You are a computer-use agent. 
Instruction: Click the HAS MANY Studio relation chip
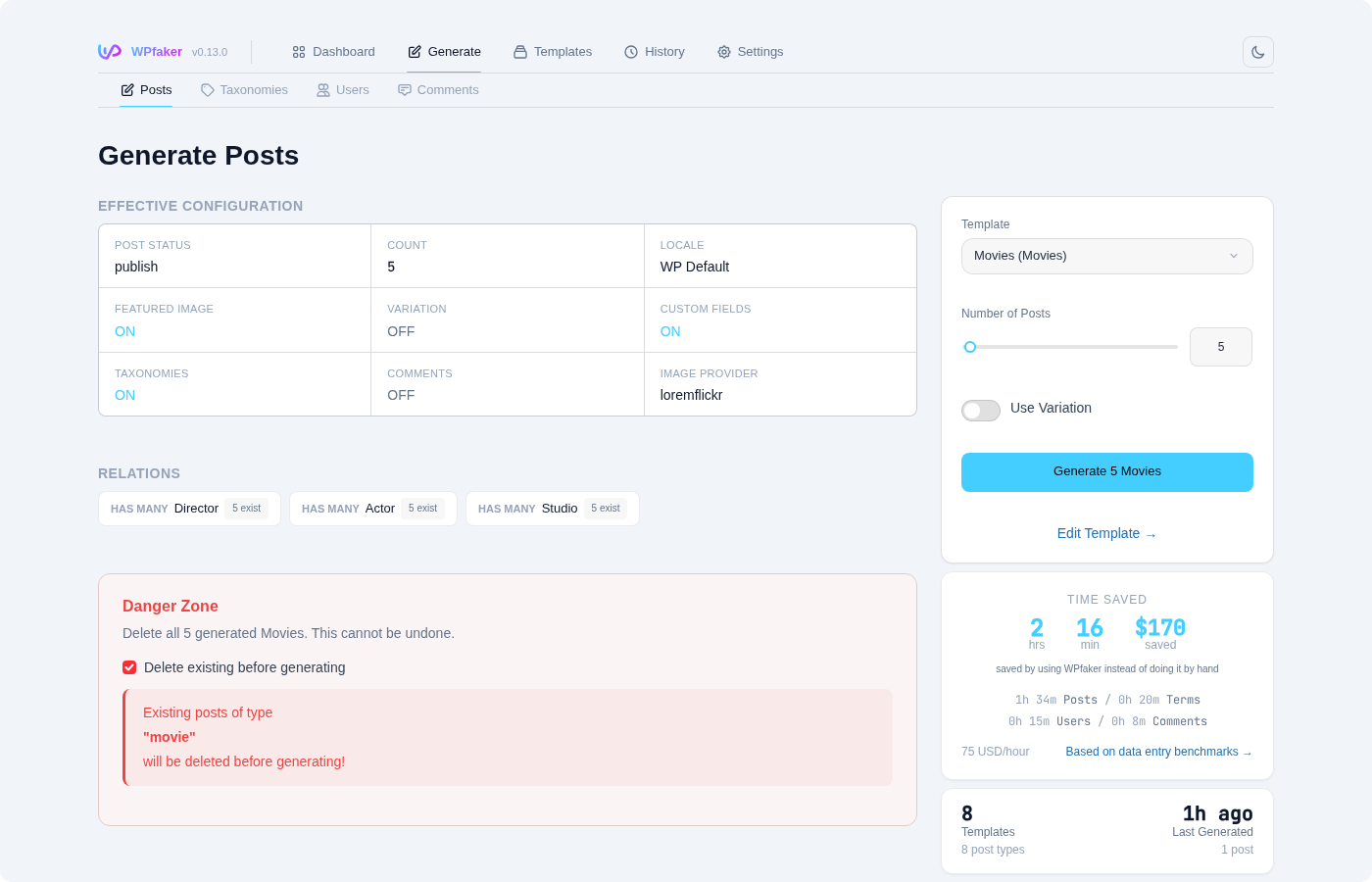[552, 508]
